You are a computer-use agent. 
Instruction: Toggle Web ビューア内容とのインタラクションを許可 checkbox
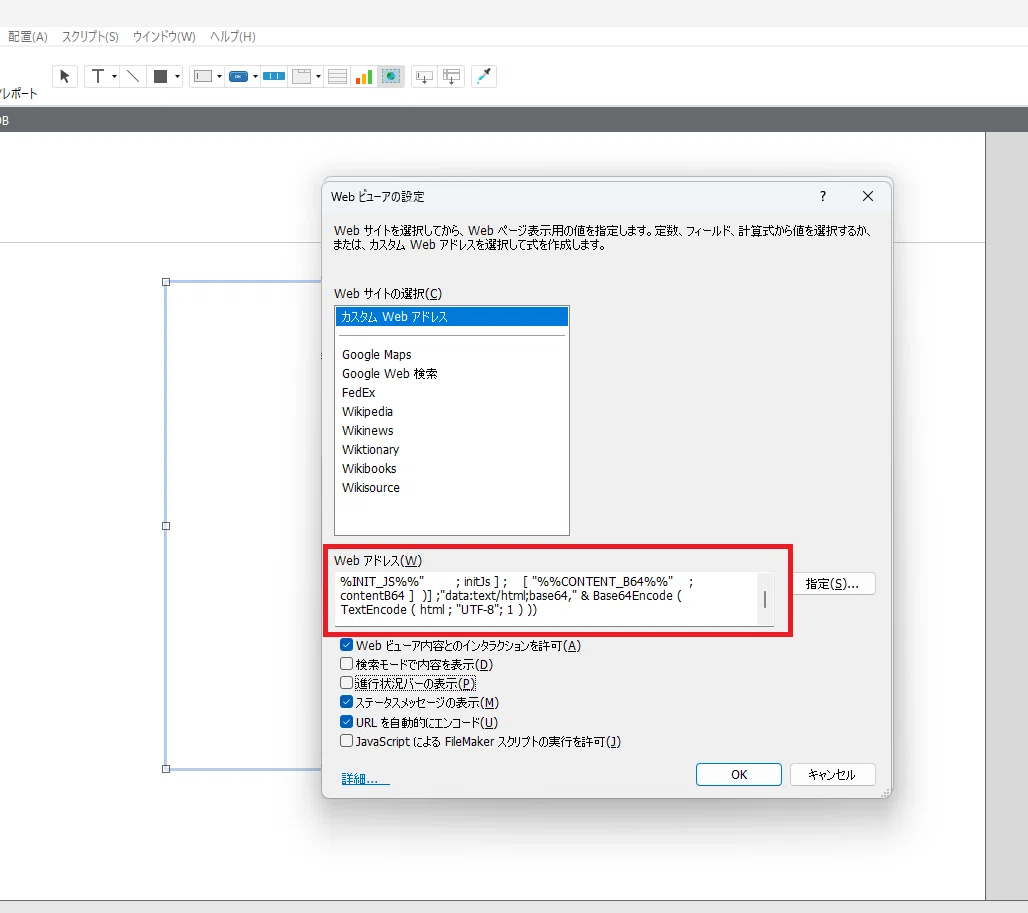346,646
